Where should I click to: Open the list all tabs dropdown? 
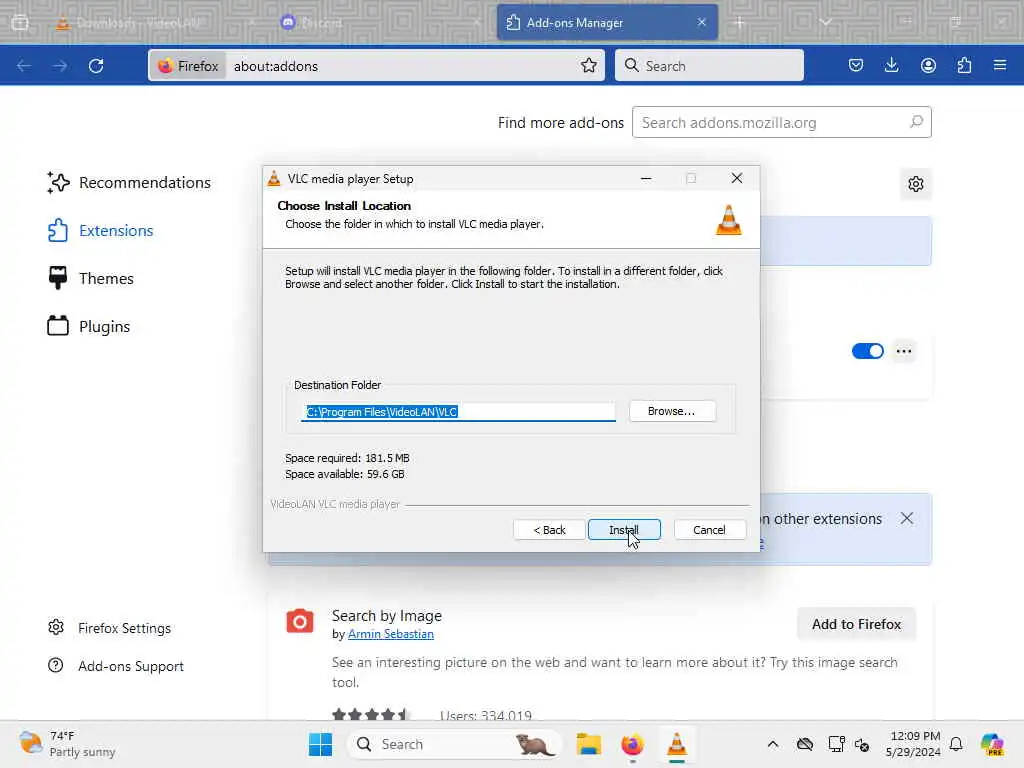825,22
